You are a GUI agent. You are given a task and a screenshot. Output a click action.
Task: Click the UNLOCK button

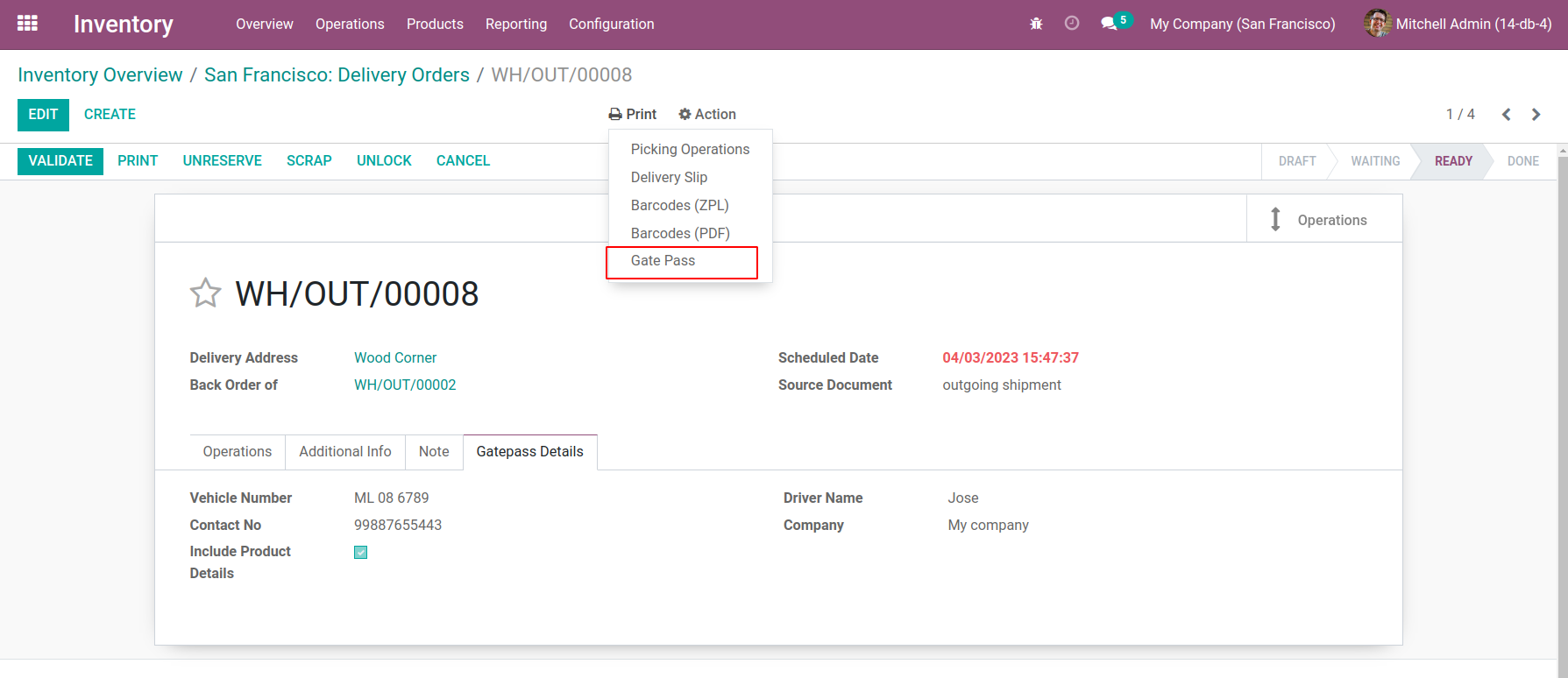[x=384, y=161]
